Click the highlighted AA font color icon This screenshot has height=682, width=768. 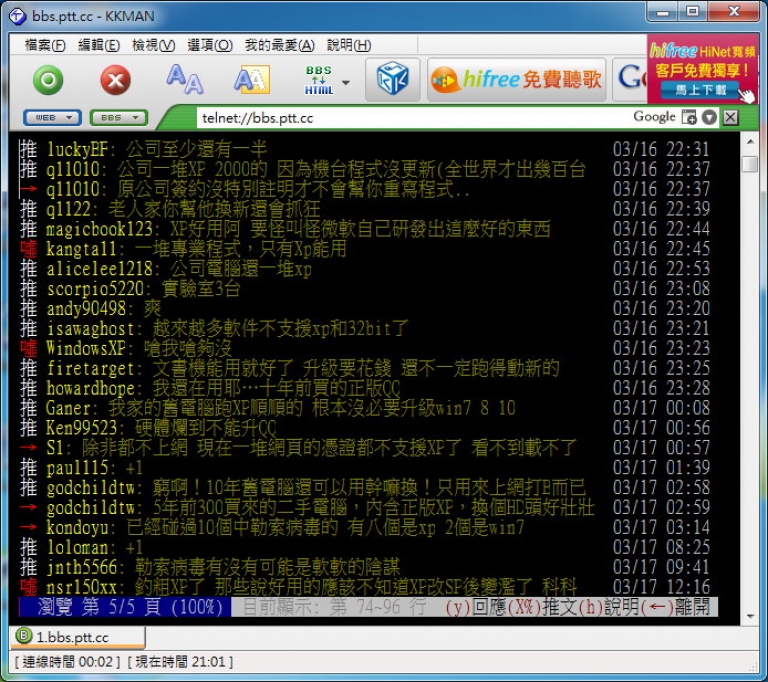tap(252, 79)
